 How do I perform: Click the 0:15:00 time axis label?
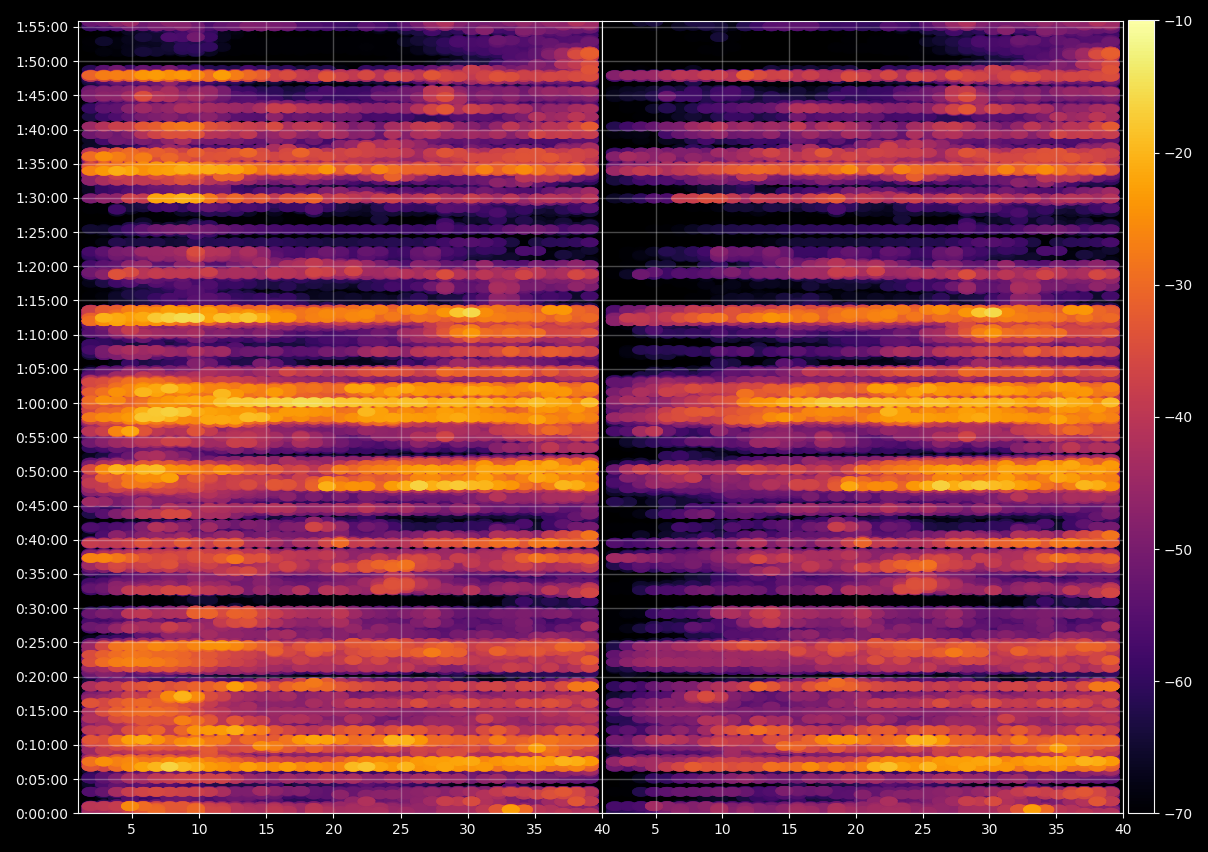point(44,711)
